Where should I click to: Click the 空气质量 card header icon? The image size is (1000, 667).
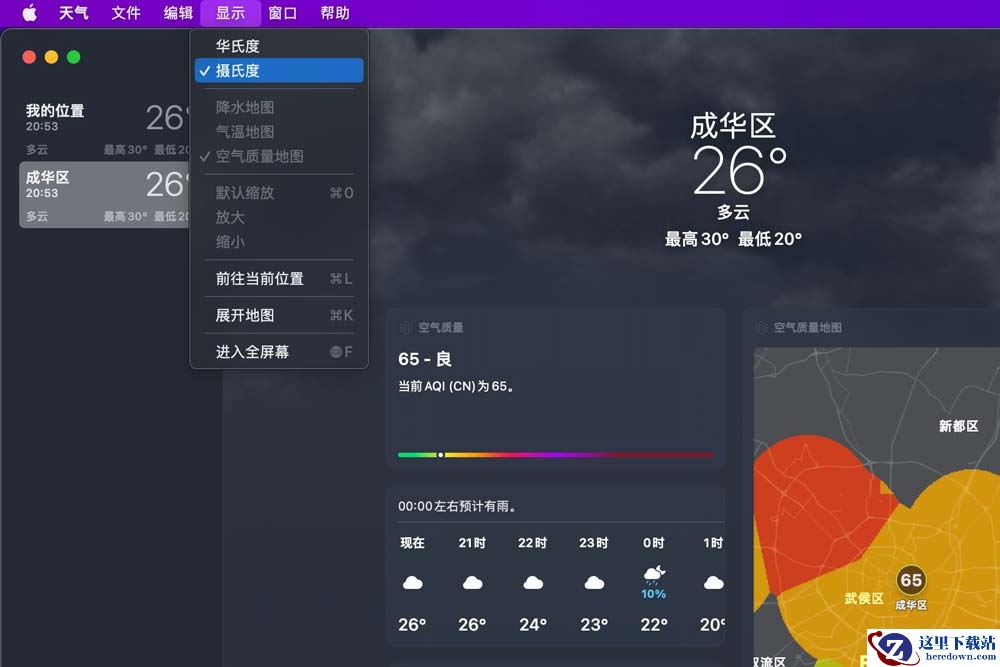tap(405, 328)
